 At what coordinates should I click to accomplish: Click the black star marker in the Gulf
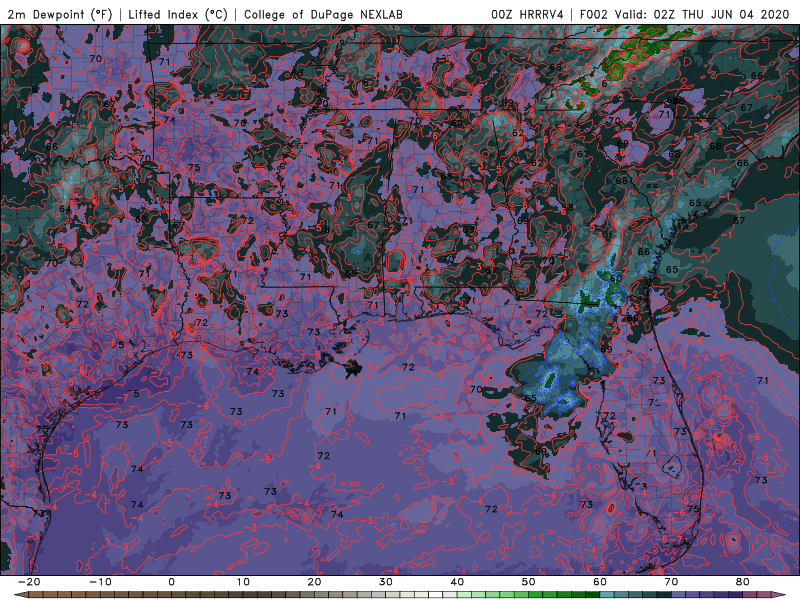(352, 368)
